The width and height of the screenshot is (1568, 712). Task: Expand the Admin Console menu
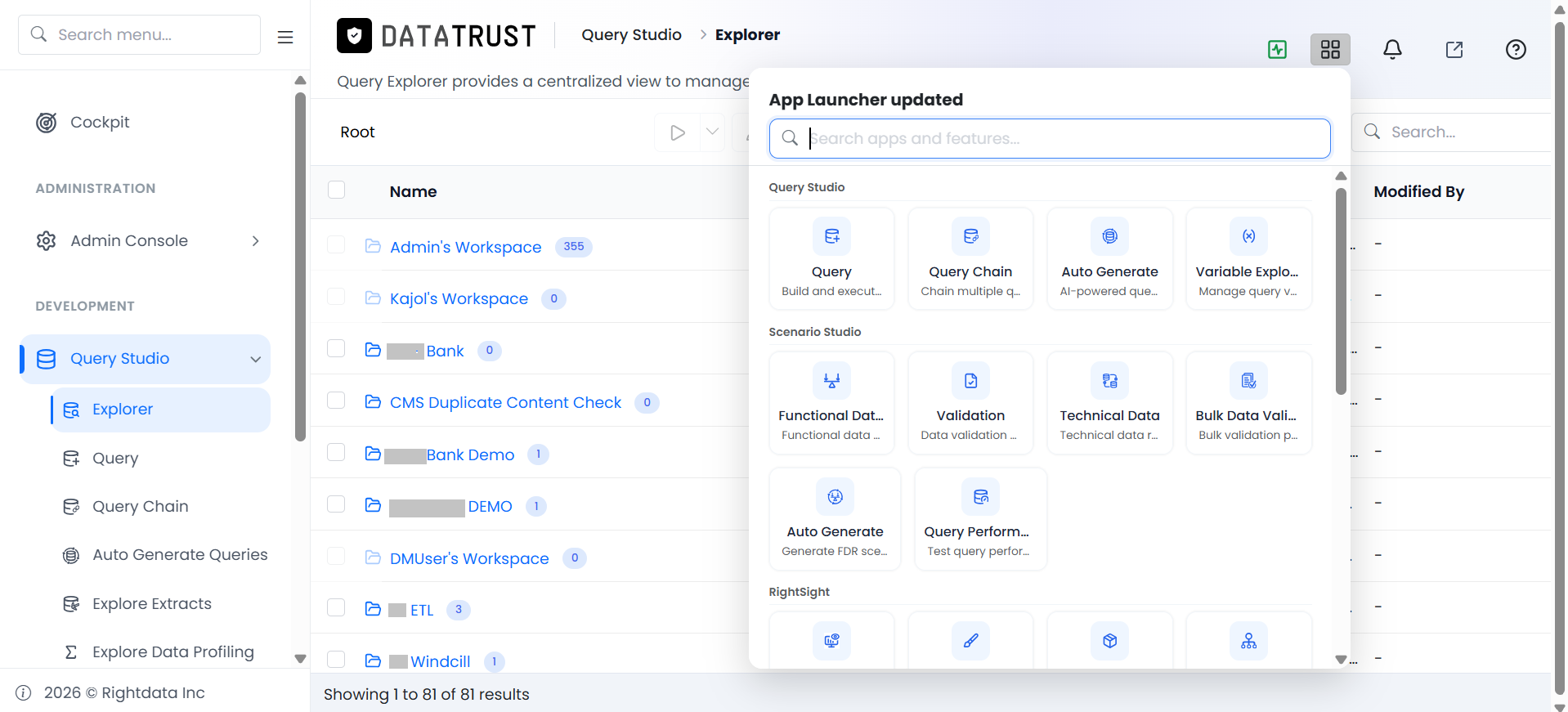(x=255, y=240)
